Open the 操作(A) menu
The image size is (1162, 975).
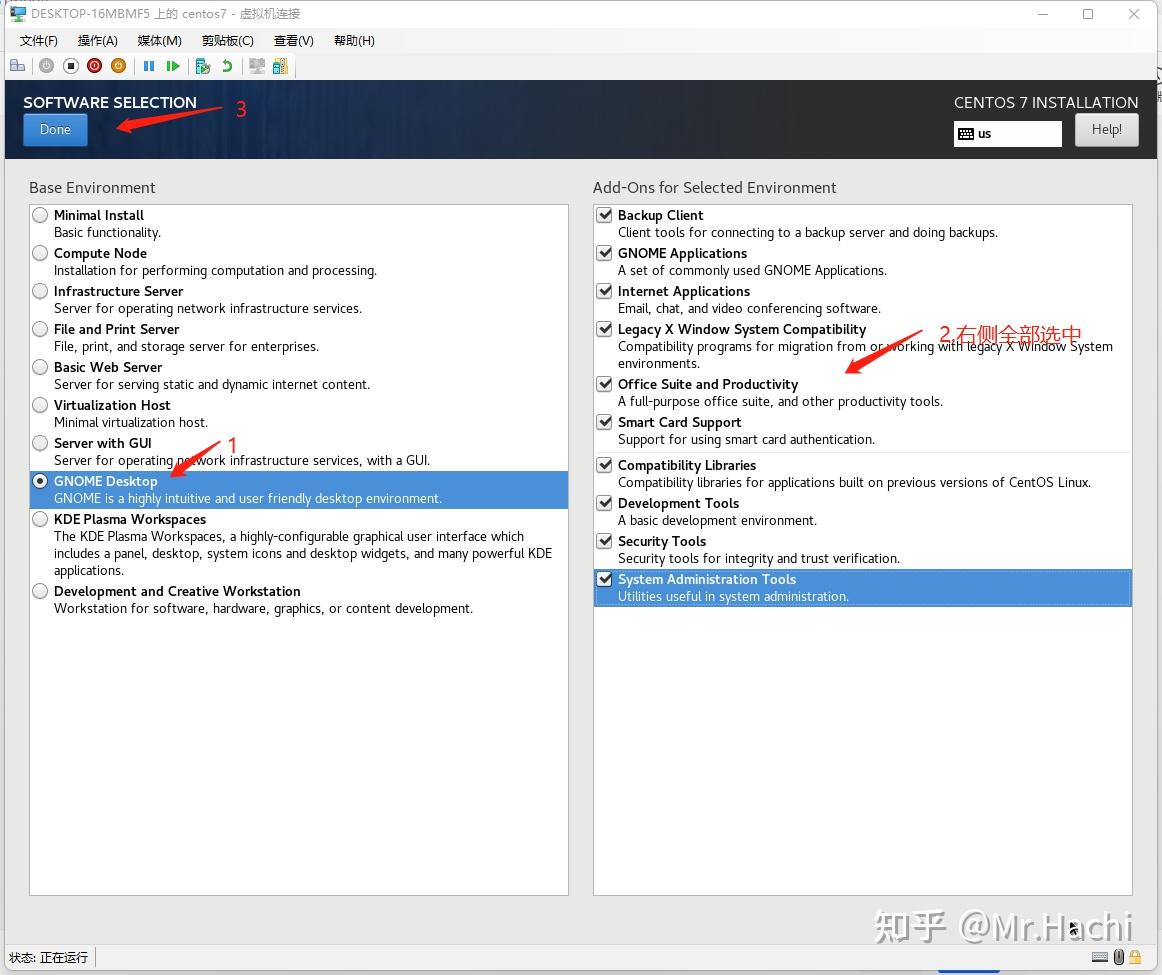point(98,41)
